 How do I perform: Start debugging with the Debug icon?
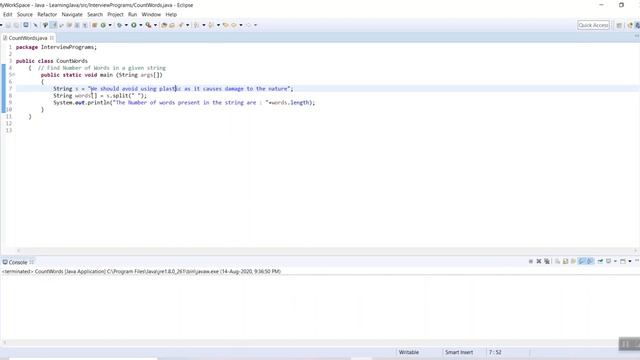tap(119, 25)
